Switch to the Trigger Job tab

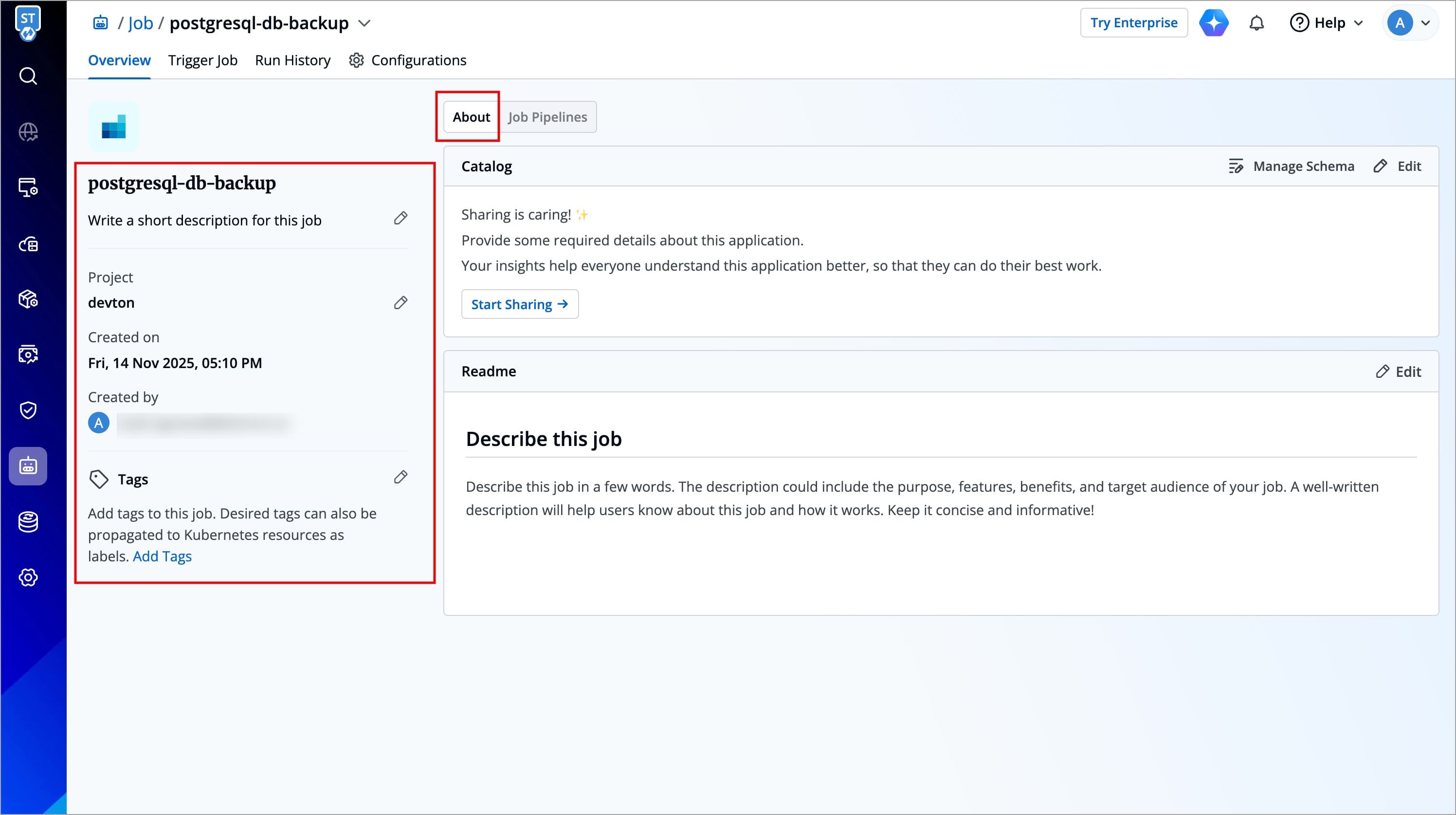point(202,60)
